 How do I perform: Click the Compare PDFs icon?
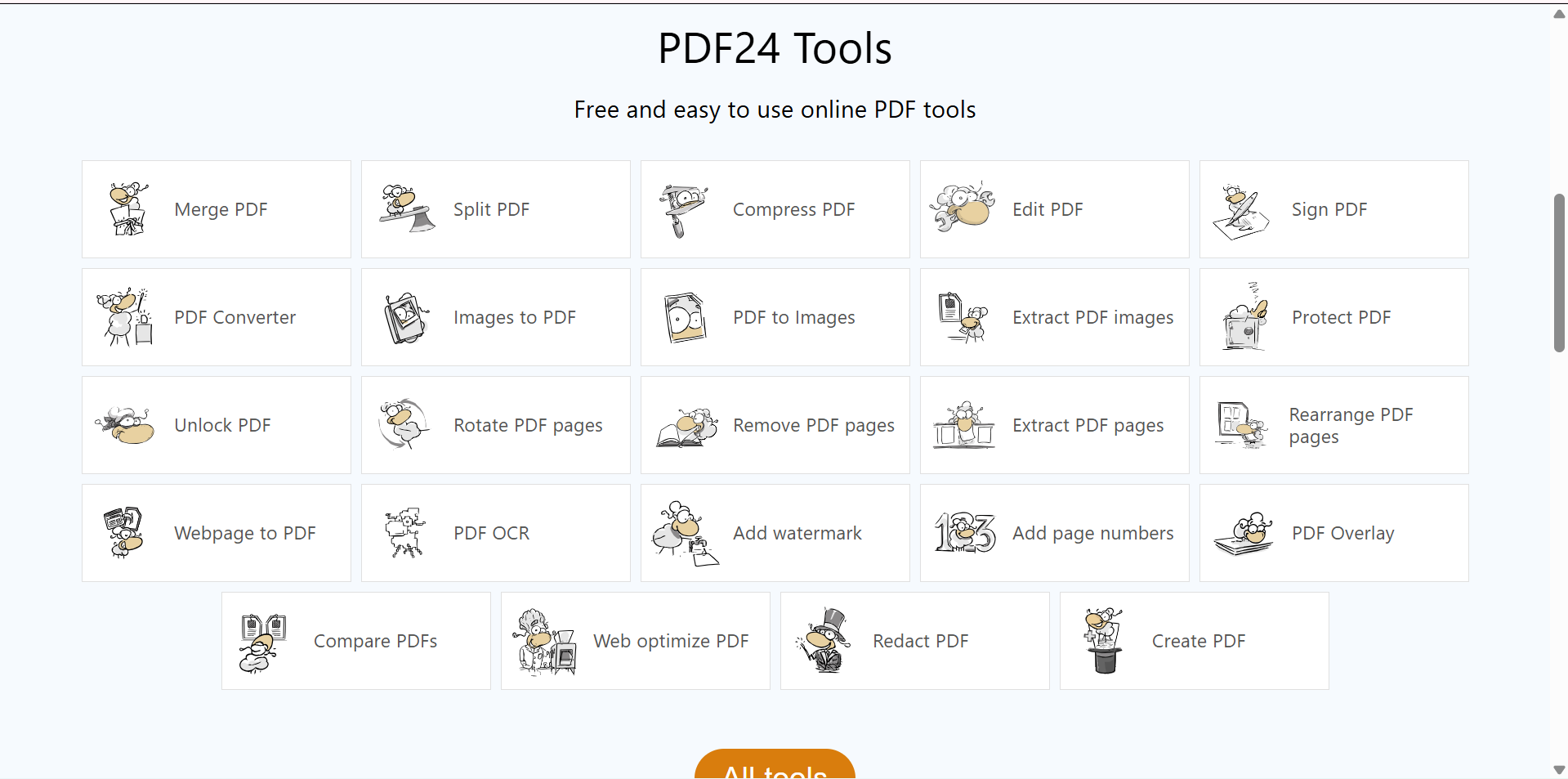263,643
